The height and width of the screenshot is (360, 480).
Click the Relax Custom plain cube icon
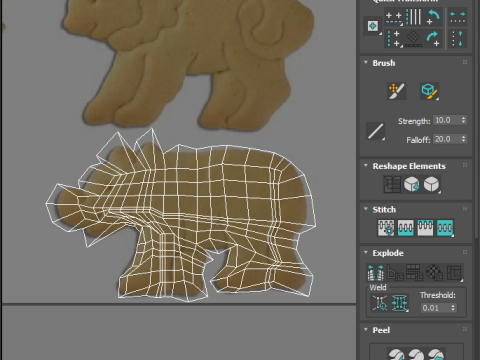431,184
